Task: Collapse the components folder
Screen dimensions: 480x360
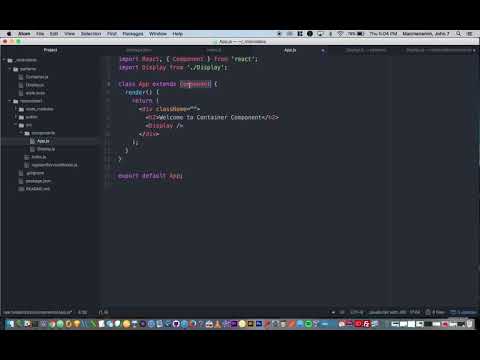Action: pos(43,133)
